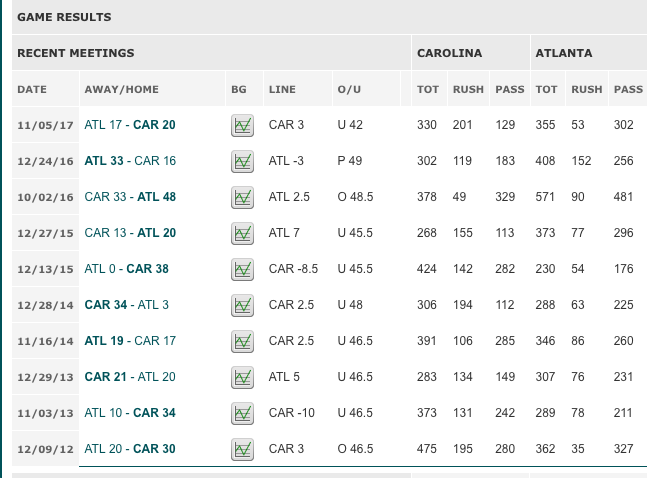
Task: Click the LINE column header
Action: pyautogui.click(x=282, y=90)
